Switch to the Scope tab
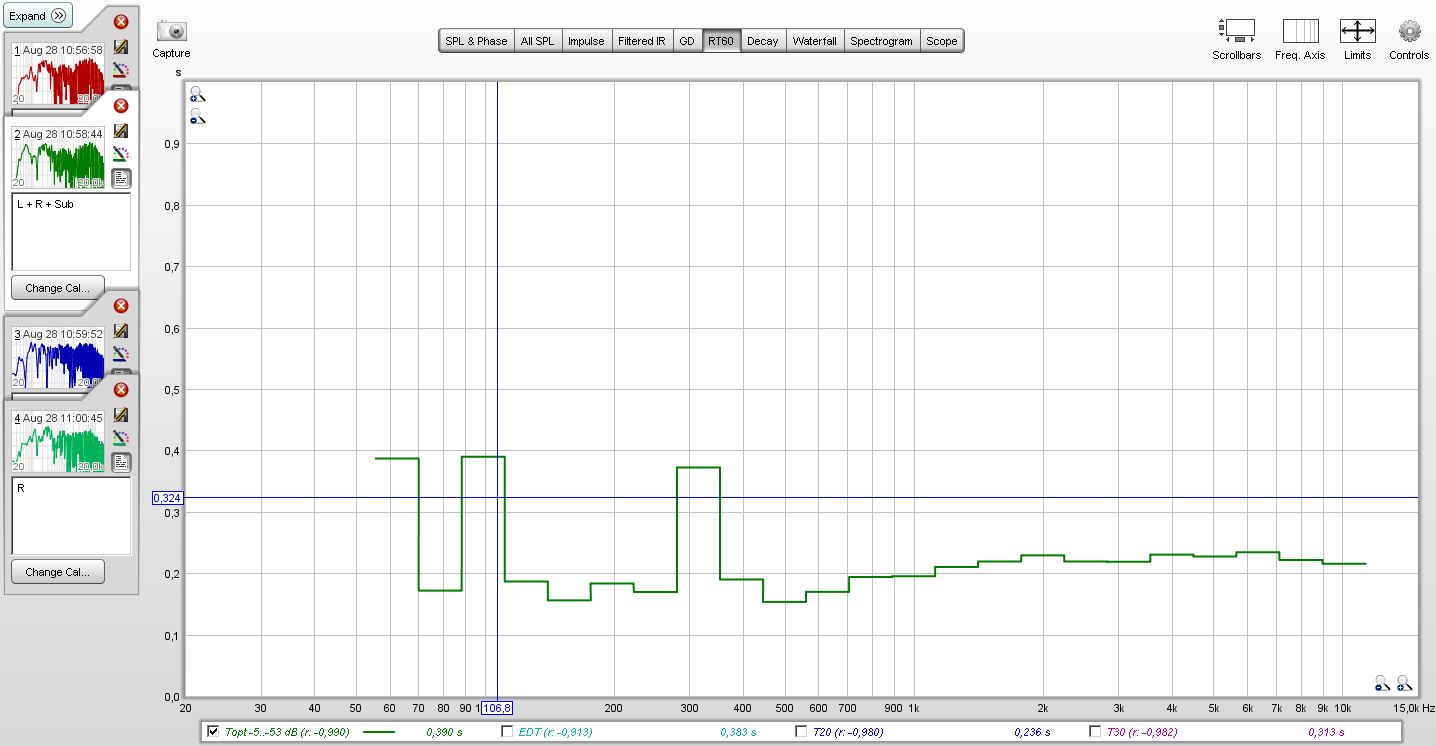The image size is (1436, 746). [942, 41]
